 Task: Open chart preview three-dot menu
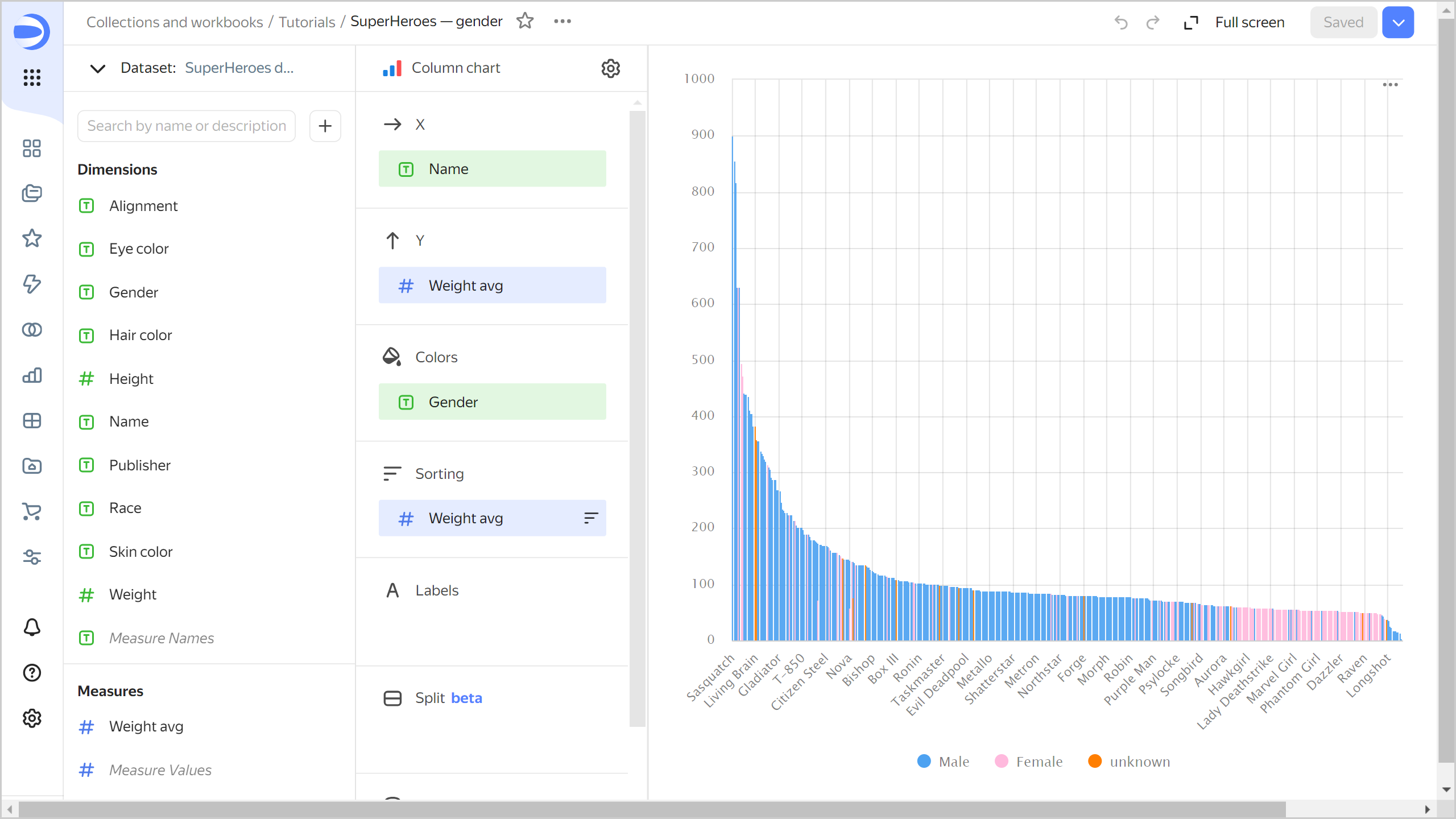click(x=1390, y=85)
